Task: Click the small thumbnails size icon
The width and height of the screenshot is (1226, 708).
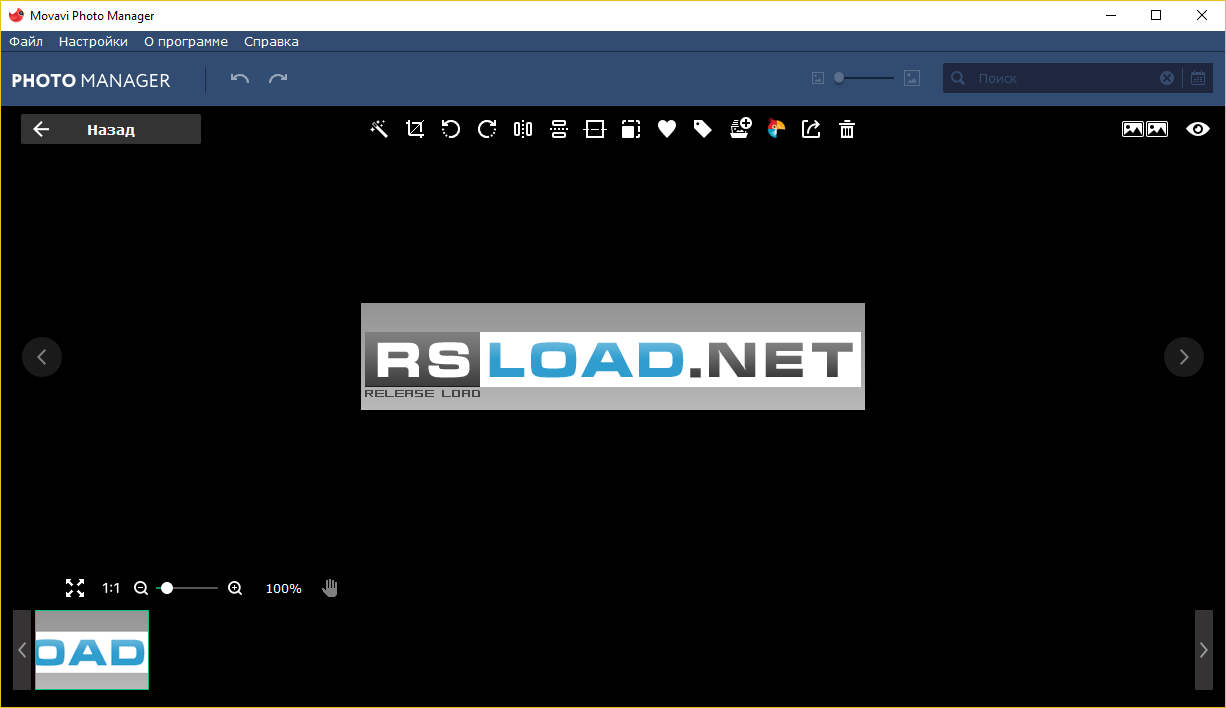Action: pyautogui.click(x=817, y=78)
